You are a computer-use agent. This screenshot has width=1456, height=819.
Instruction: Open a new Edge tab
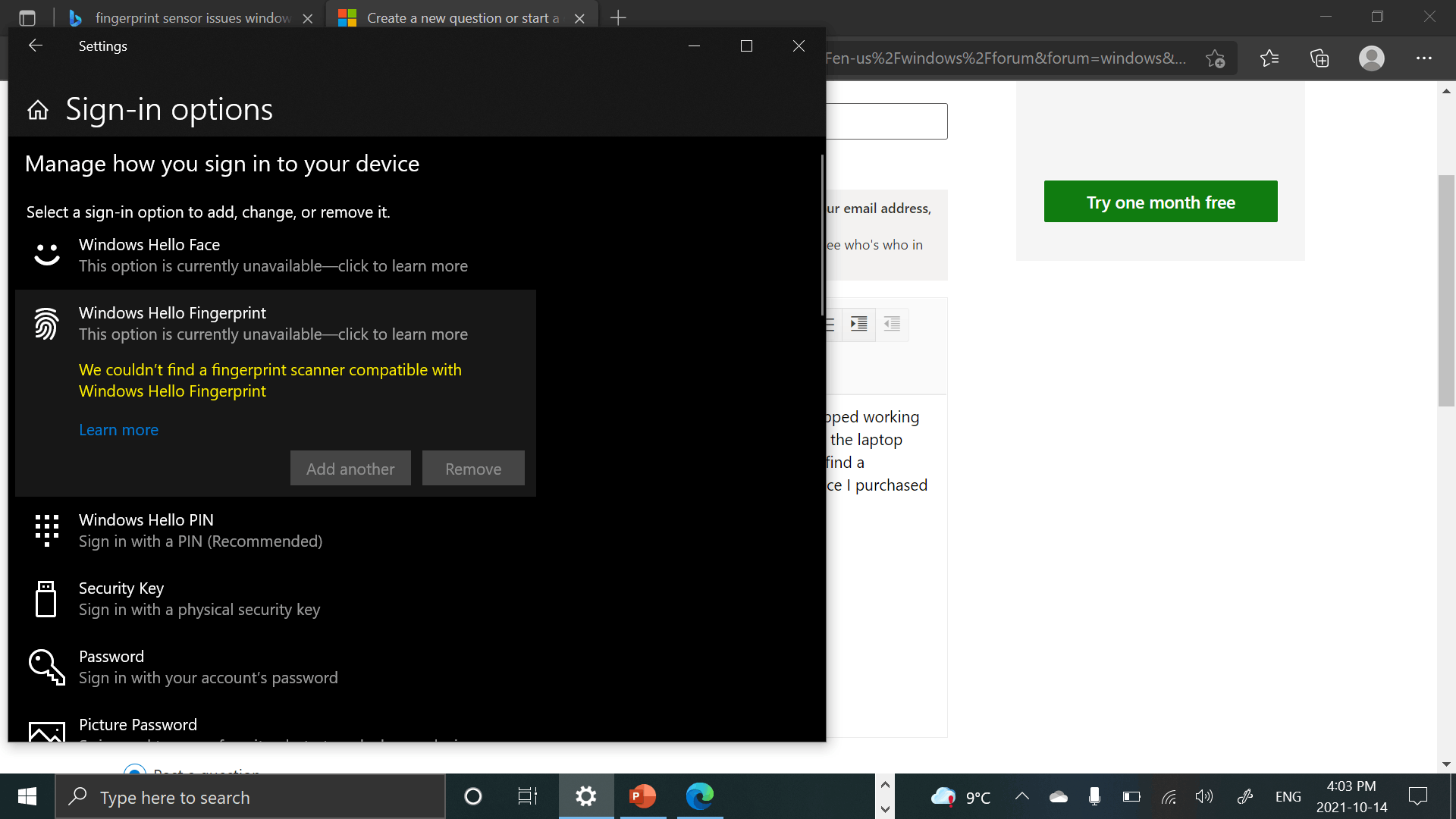coord(618,17)
